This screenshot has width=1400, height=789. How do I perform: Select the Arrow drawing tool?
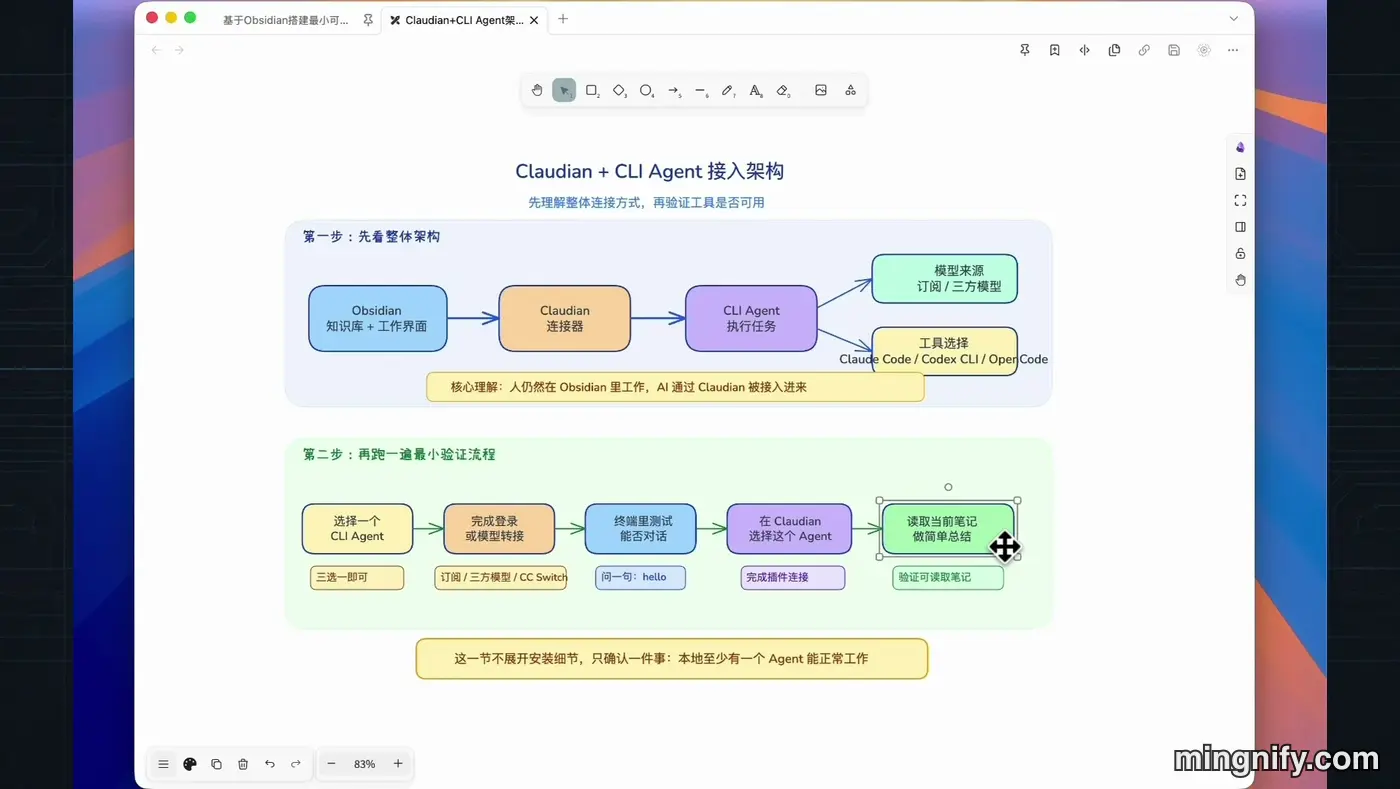[674, 90]
